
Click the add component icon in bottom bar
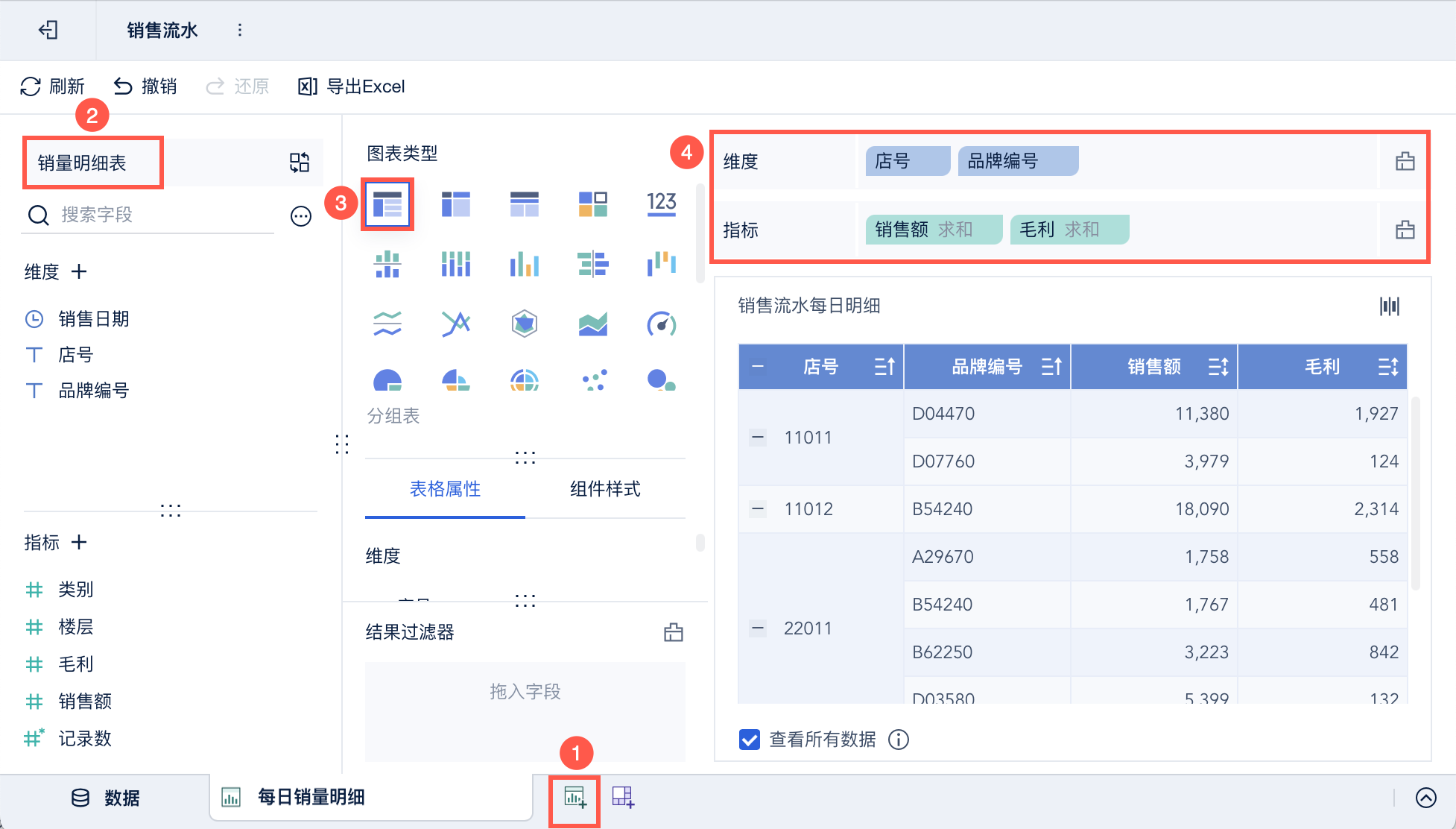pyautogui.click(x=575, y=798)
